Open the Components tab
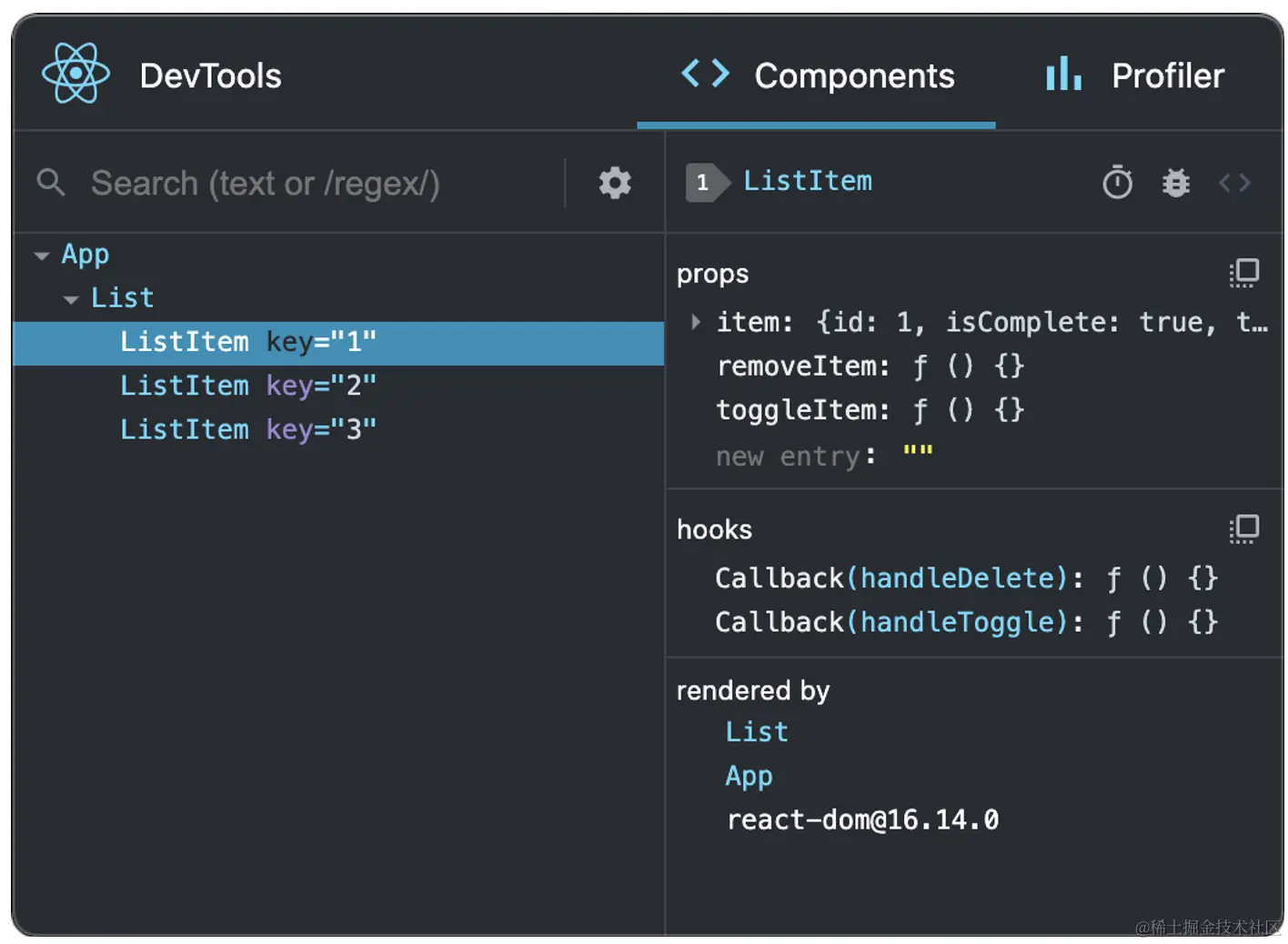Screen dimensions: 1288x944 tap(816, 75)
